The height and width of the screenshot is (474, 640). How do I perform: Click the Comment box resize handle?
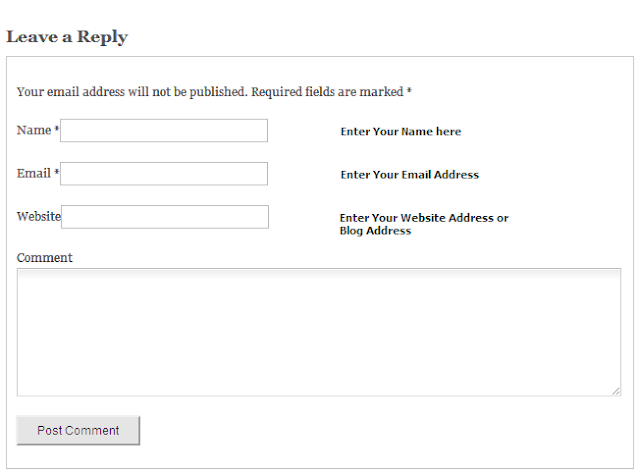click(616, 391)
